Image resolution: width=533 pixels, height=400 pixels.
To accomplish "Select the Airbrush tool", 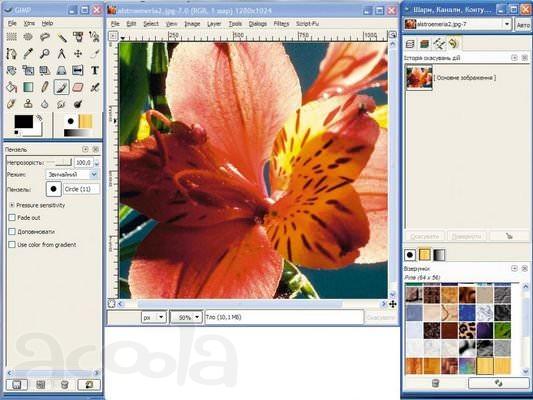I will coord(94,87).
